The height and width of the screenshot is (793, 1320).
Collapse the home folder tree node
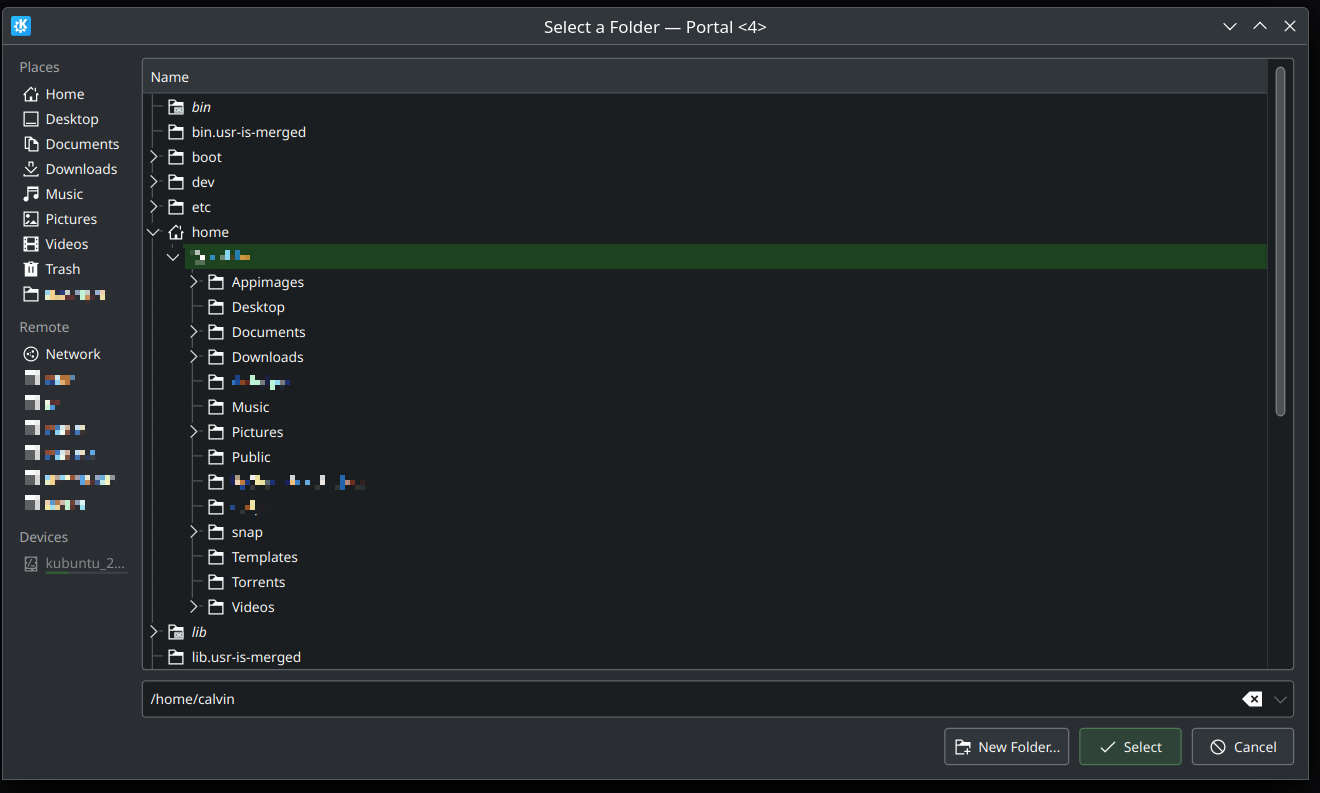[154, 232]
